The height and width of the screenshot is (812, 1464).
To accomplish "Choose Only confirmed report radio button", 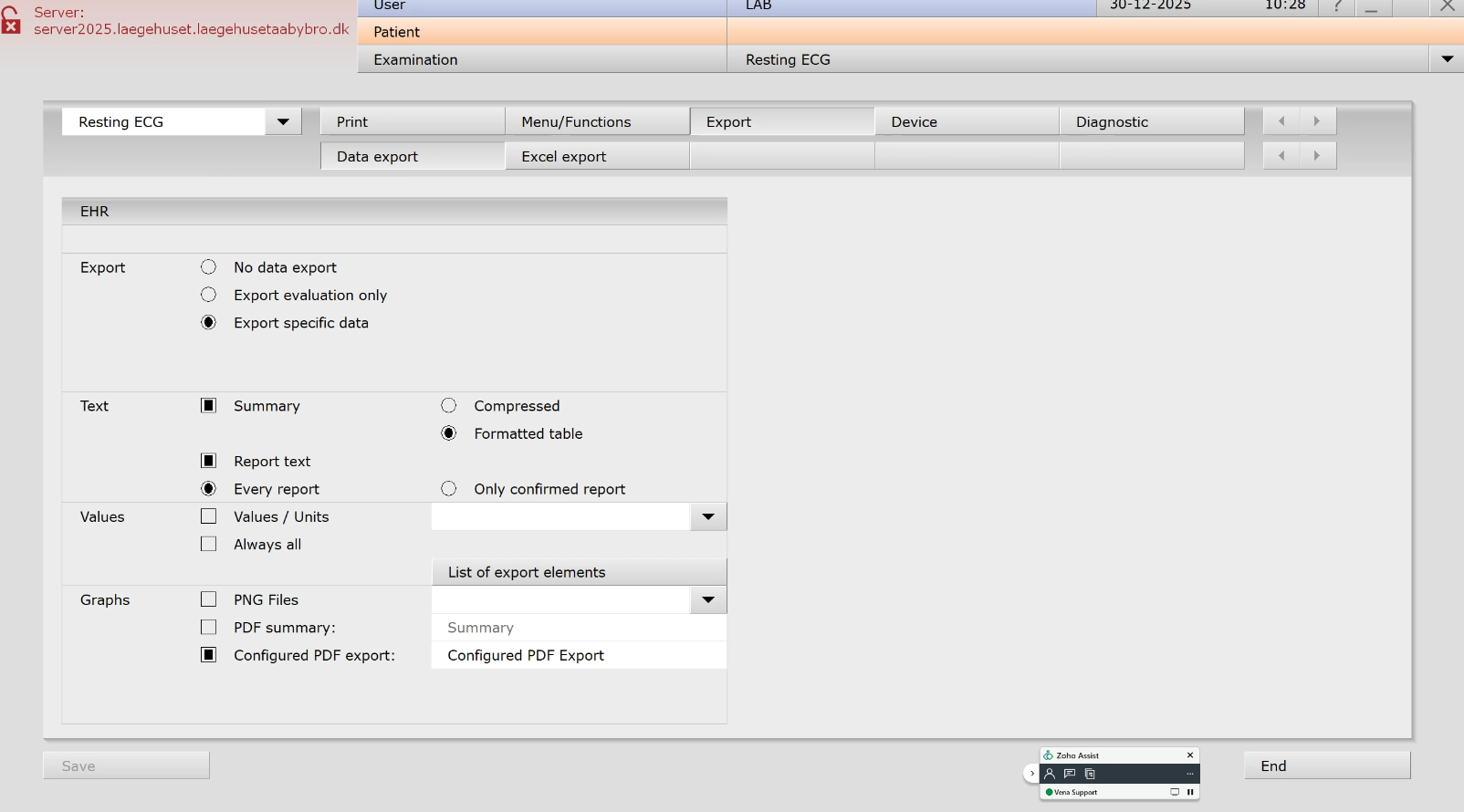I will click(x=449, y=489).
